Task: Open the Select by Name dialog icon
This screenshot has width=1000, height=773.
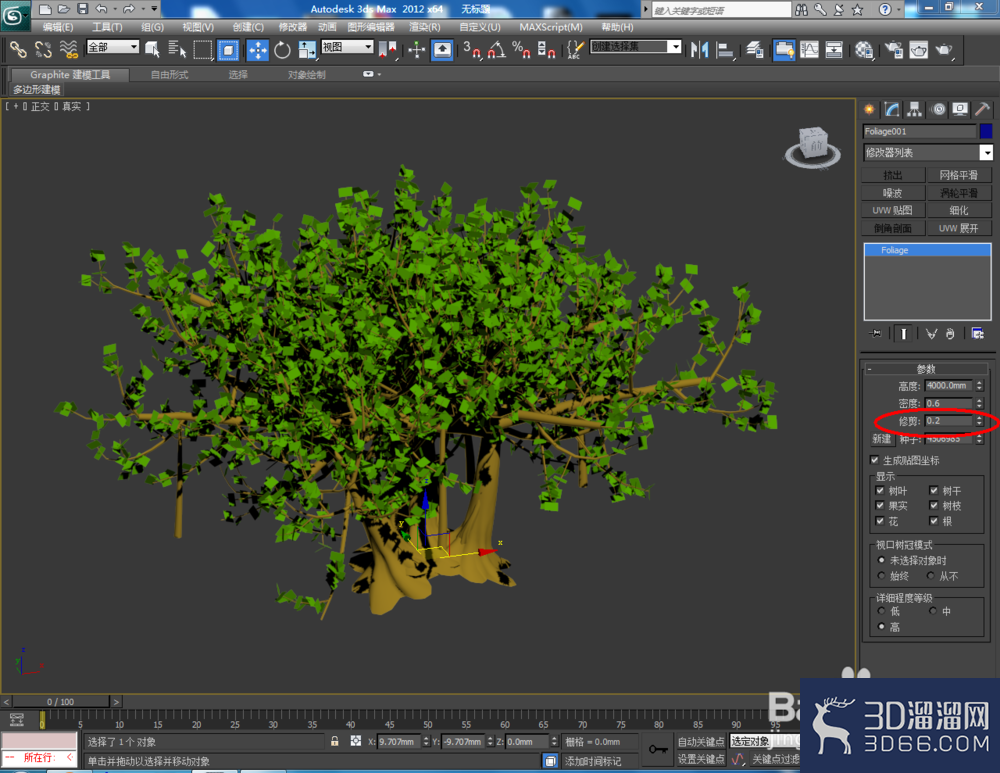Action: (x=177, y=49)
